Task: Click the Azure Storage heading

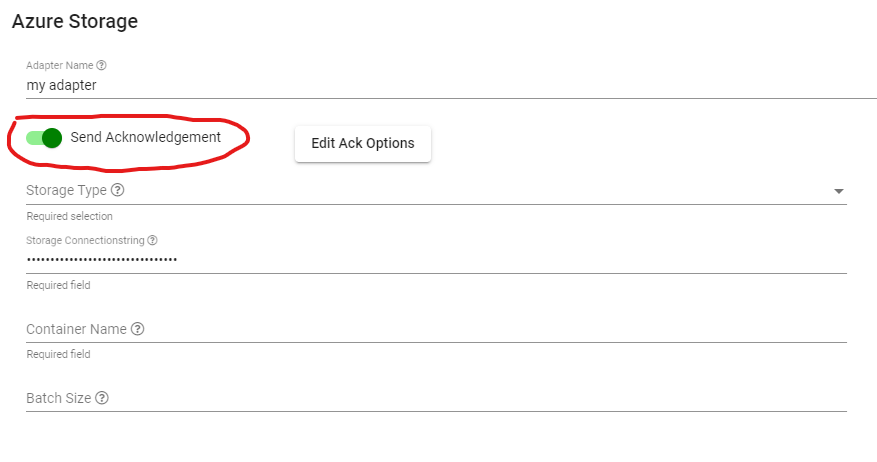Action: click(75, 21)
